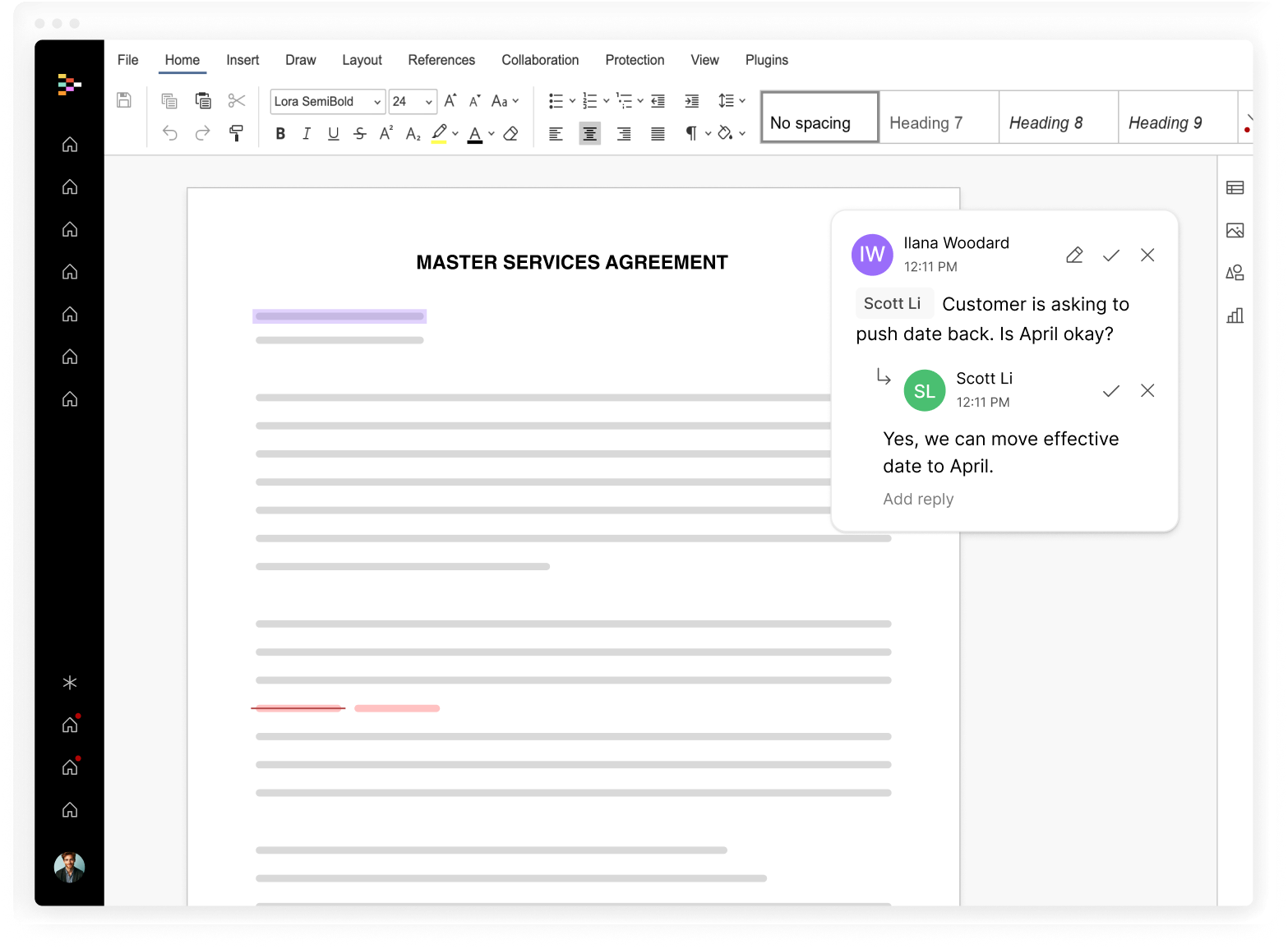Toggle bold formatting
The image size is (1288, 949).
pos(280,134)
